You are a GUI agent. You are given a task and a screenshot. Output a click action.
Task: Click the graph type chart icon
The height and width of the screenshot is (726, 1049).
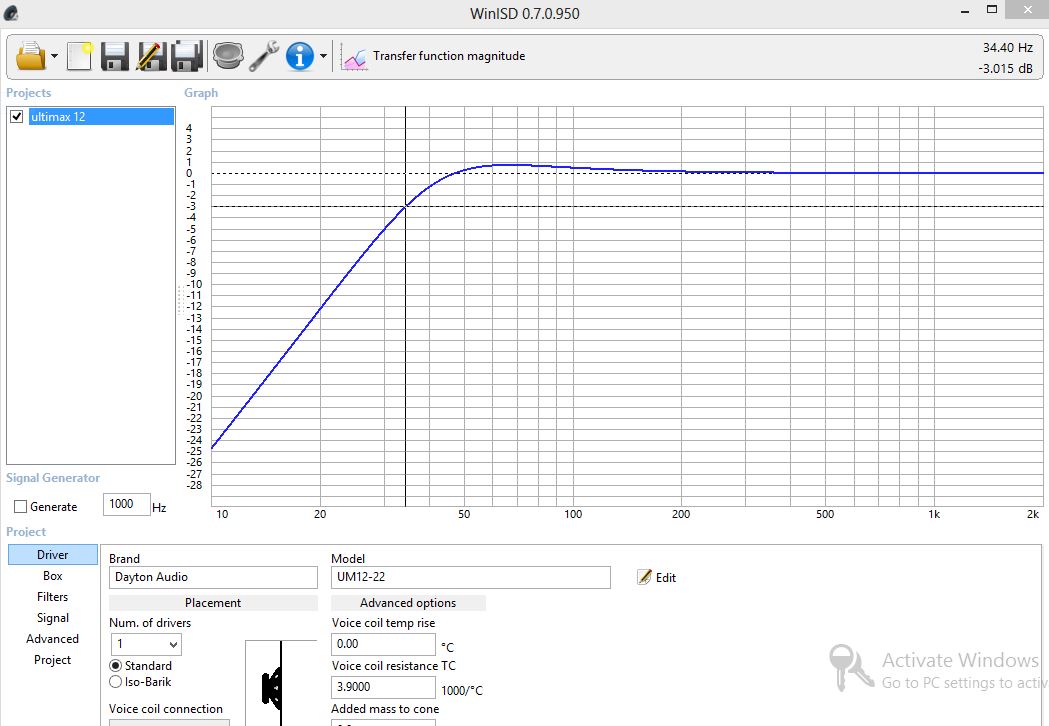pyautogui.click(x=354, y=58)
